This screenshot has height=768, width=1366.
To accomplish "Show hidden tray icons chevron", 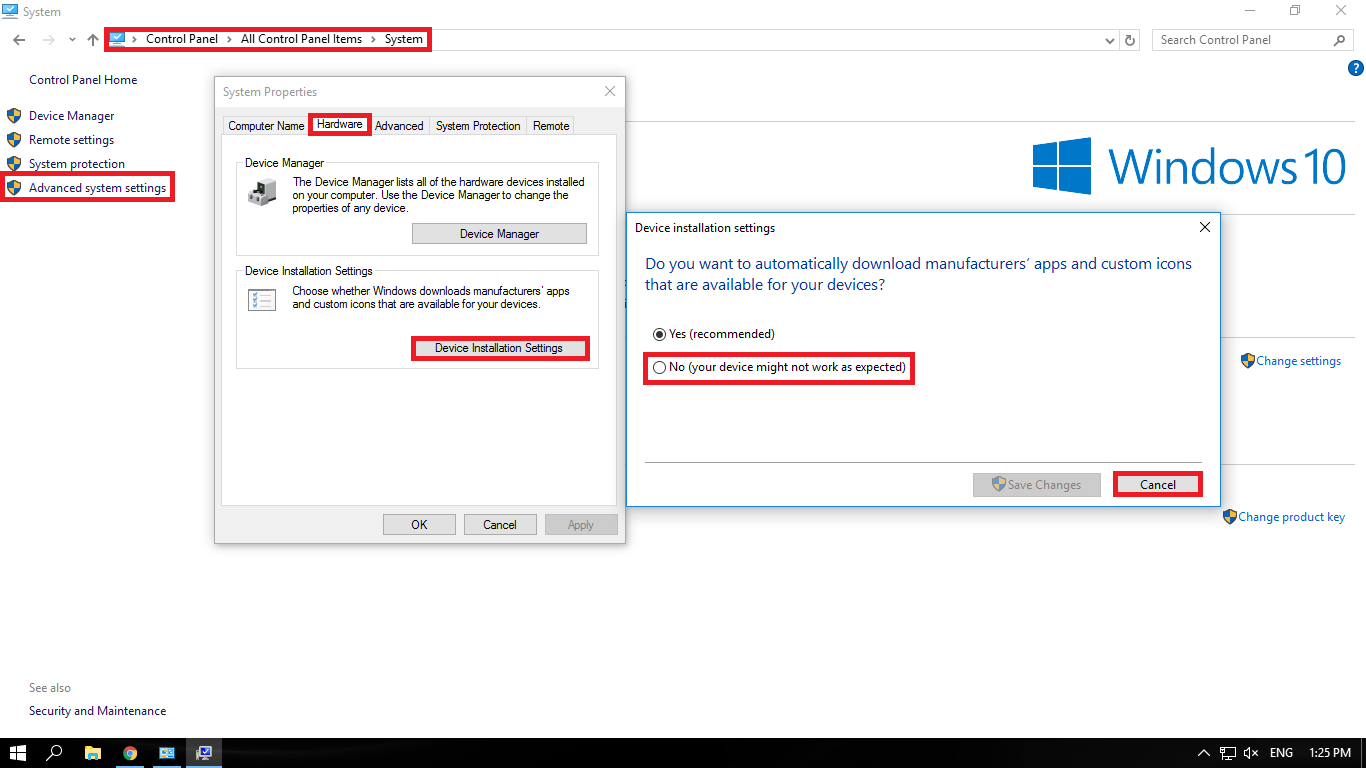I will 1203,753.
